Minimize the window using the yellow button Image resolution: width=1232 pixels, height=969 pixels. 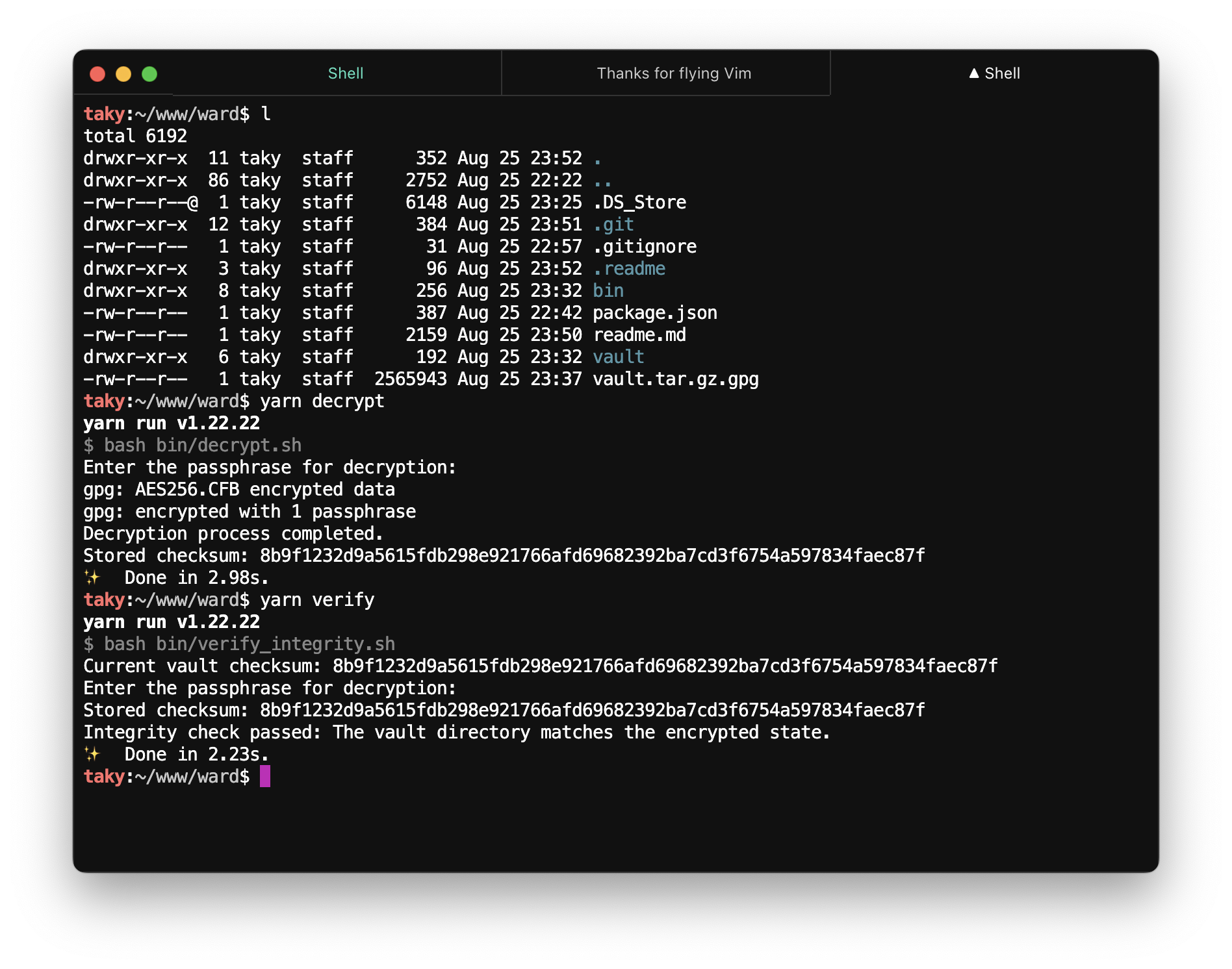coord(123,74)
